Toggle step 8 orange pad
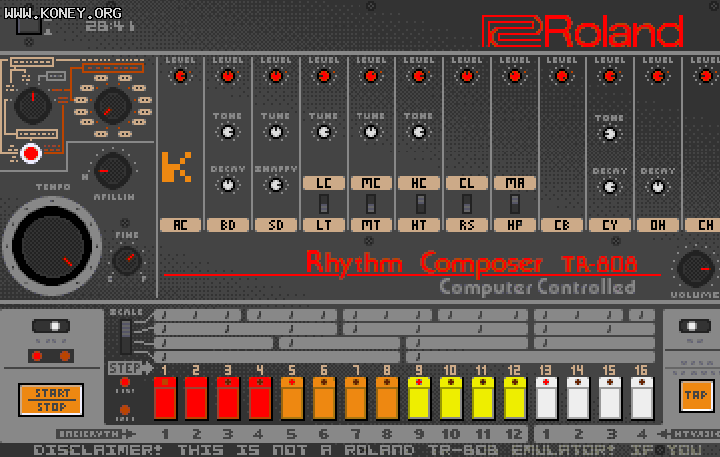720x457 pixels. (x=387, y=398)
